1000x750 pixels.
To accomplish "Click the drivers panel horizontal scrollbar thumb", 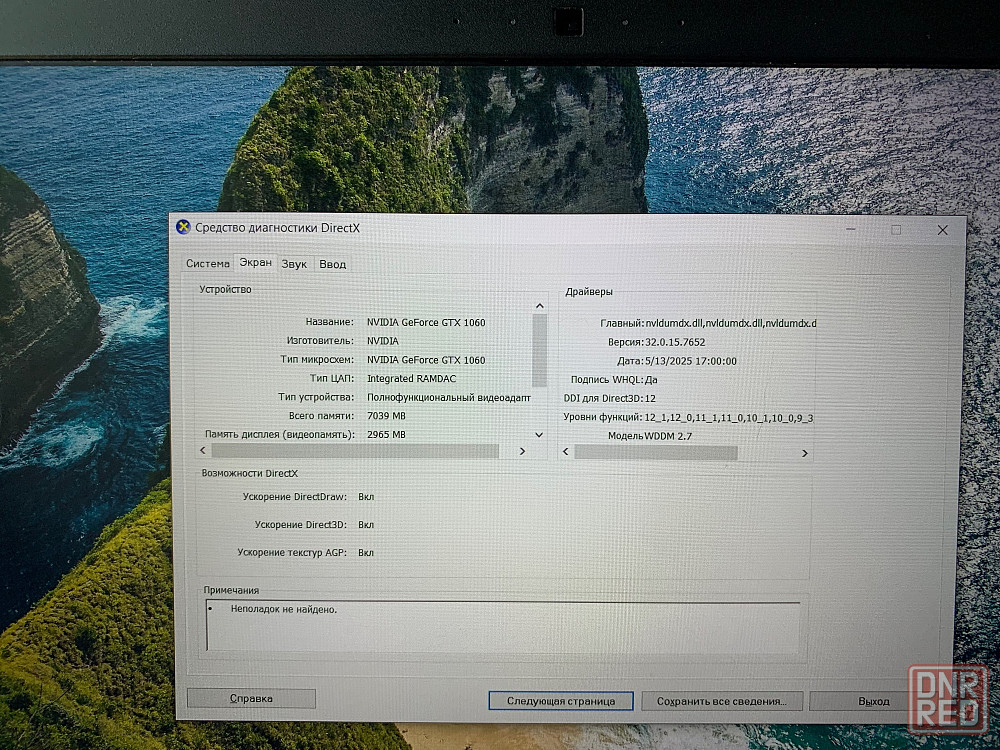I will pos(656,452).
